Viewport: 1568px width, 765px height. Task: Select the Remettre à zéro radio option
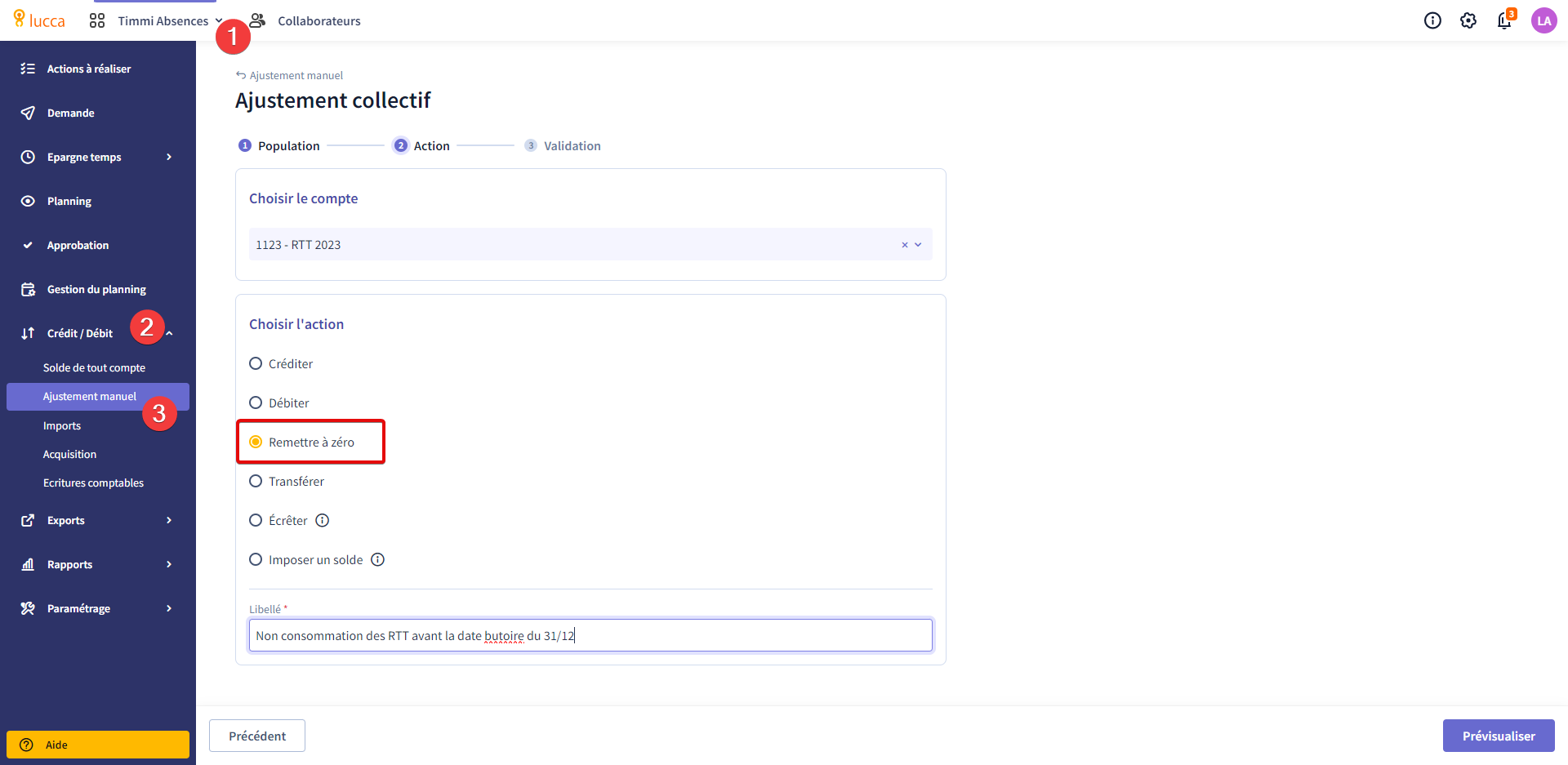pyautogui.click(x=256, y=442)
